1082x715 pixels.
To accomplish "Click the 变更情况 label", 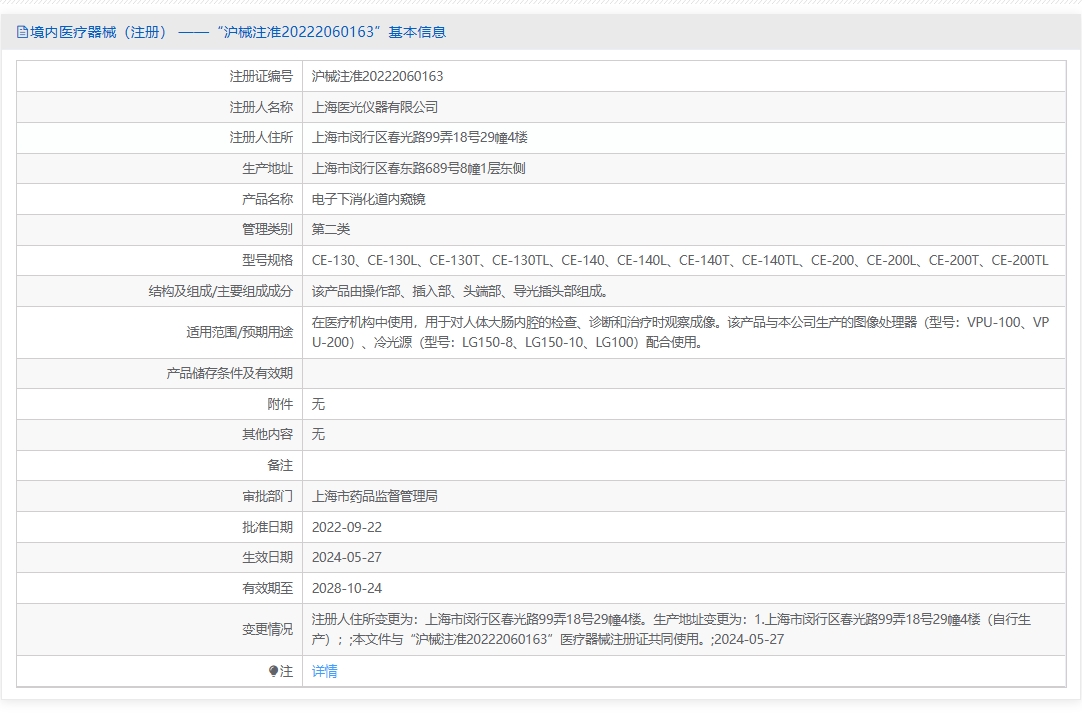I will click(267, 629).
